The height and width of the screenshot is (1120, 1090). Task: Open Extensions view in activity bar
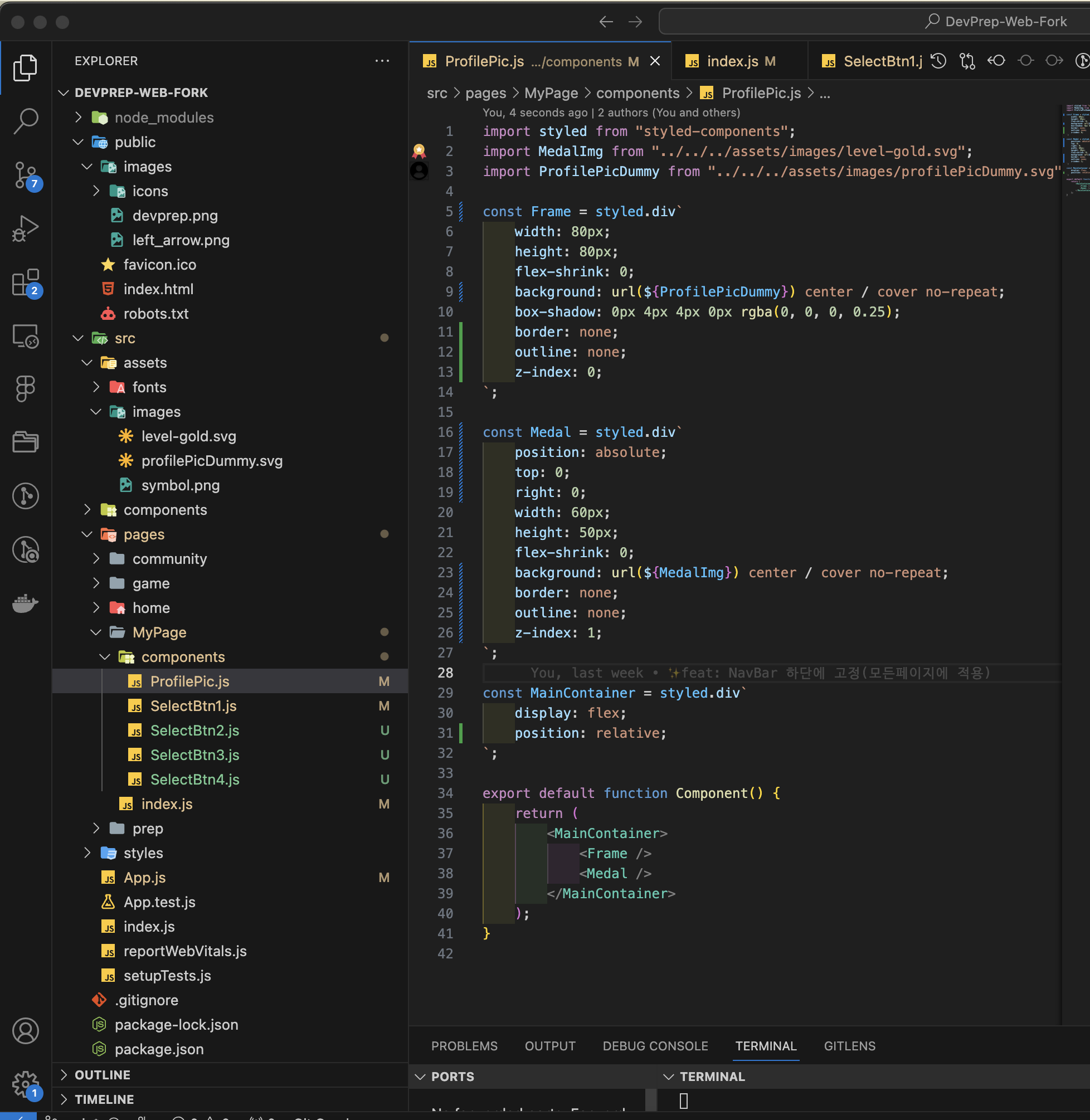26,281
